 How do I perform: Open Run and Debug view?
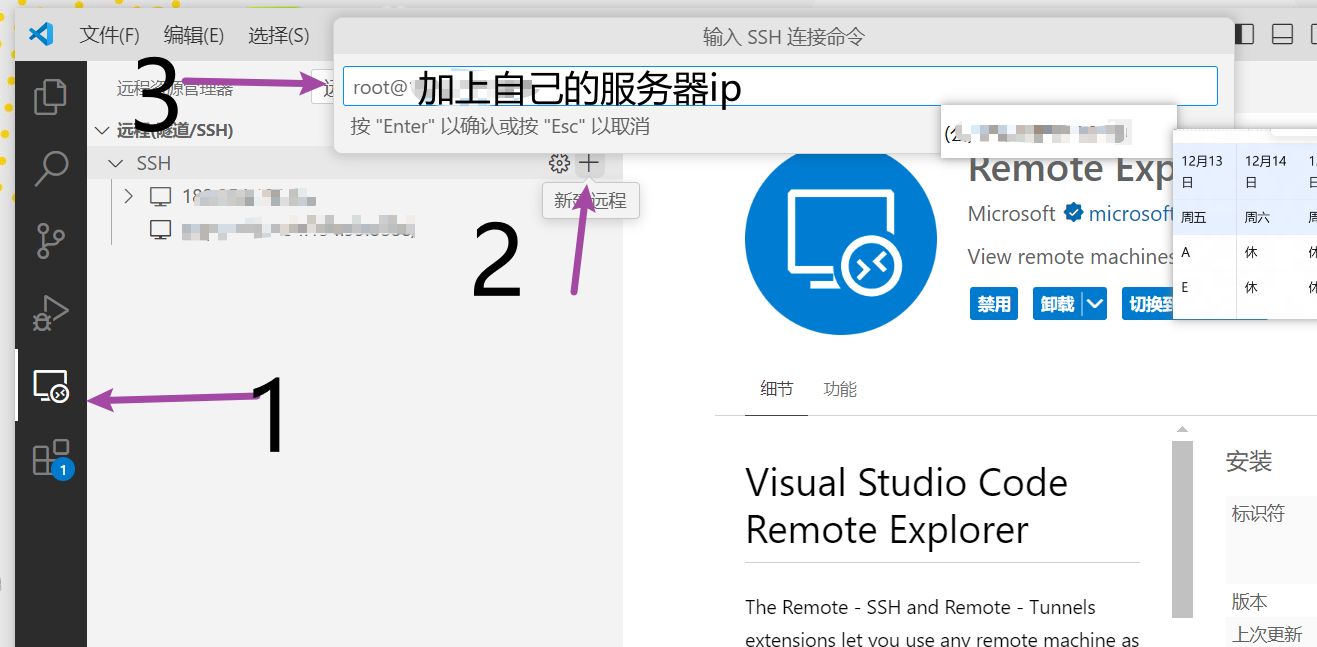pos(51,313)
